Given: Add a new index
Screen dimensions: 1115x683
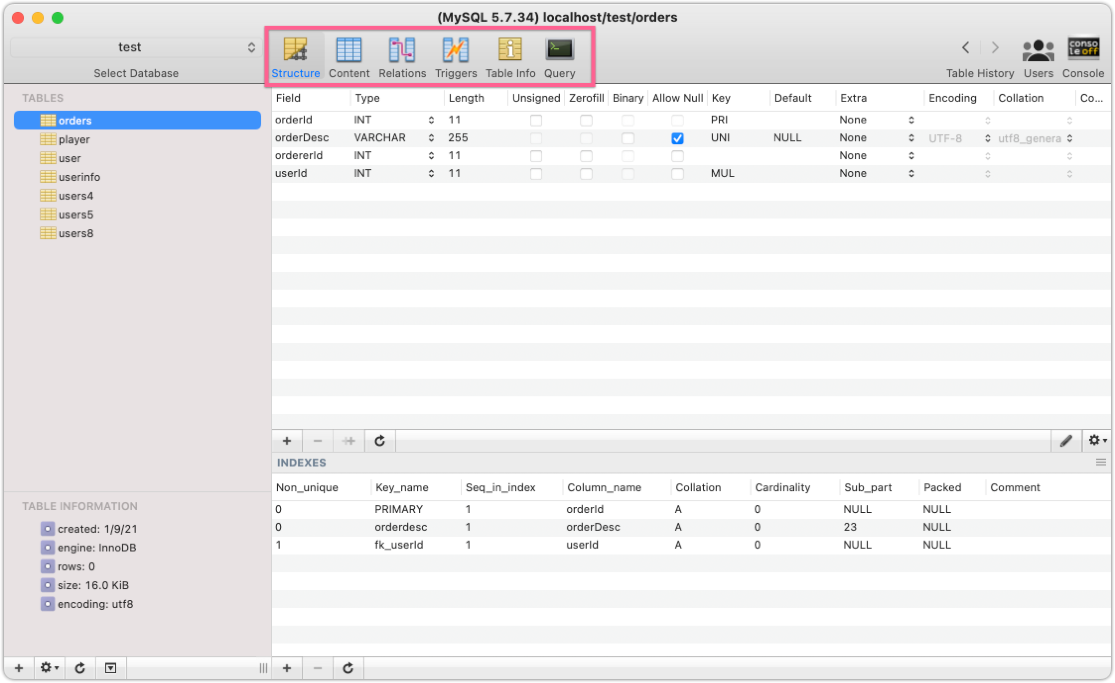Looking at the screenshot, I should 287,668.
